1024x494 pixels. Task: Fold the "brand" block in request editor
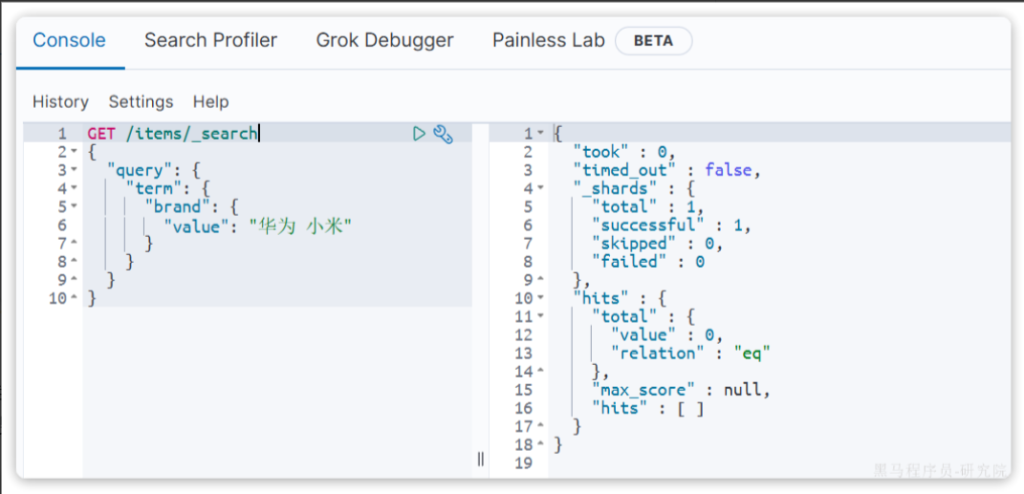(x=74, y=207)
